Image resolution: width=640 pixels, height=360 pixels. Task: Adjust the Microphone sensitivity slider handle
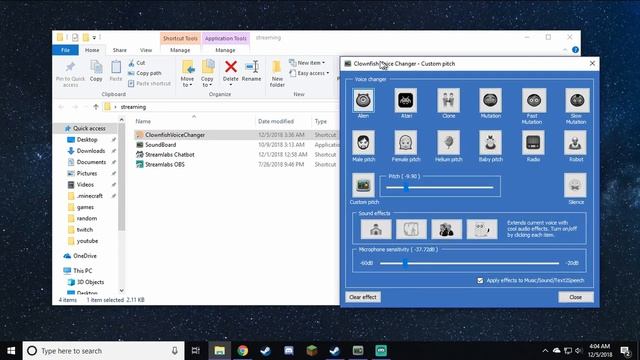point(405,263)
